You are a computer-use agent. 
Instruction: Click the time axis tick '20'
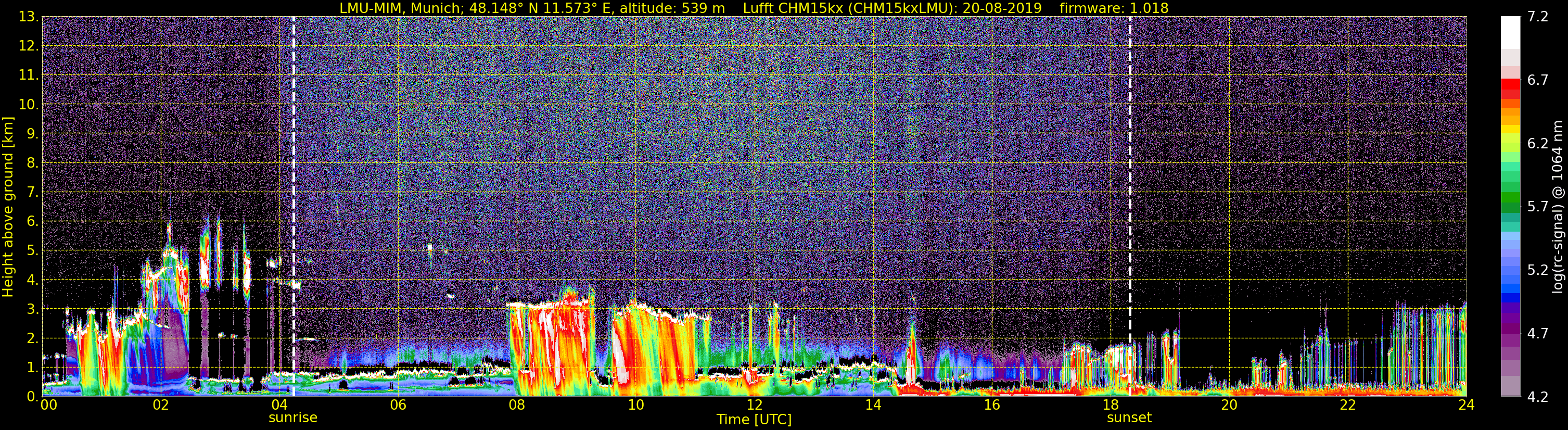click(x=1229, y=405)
